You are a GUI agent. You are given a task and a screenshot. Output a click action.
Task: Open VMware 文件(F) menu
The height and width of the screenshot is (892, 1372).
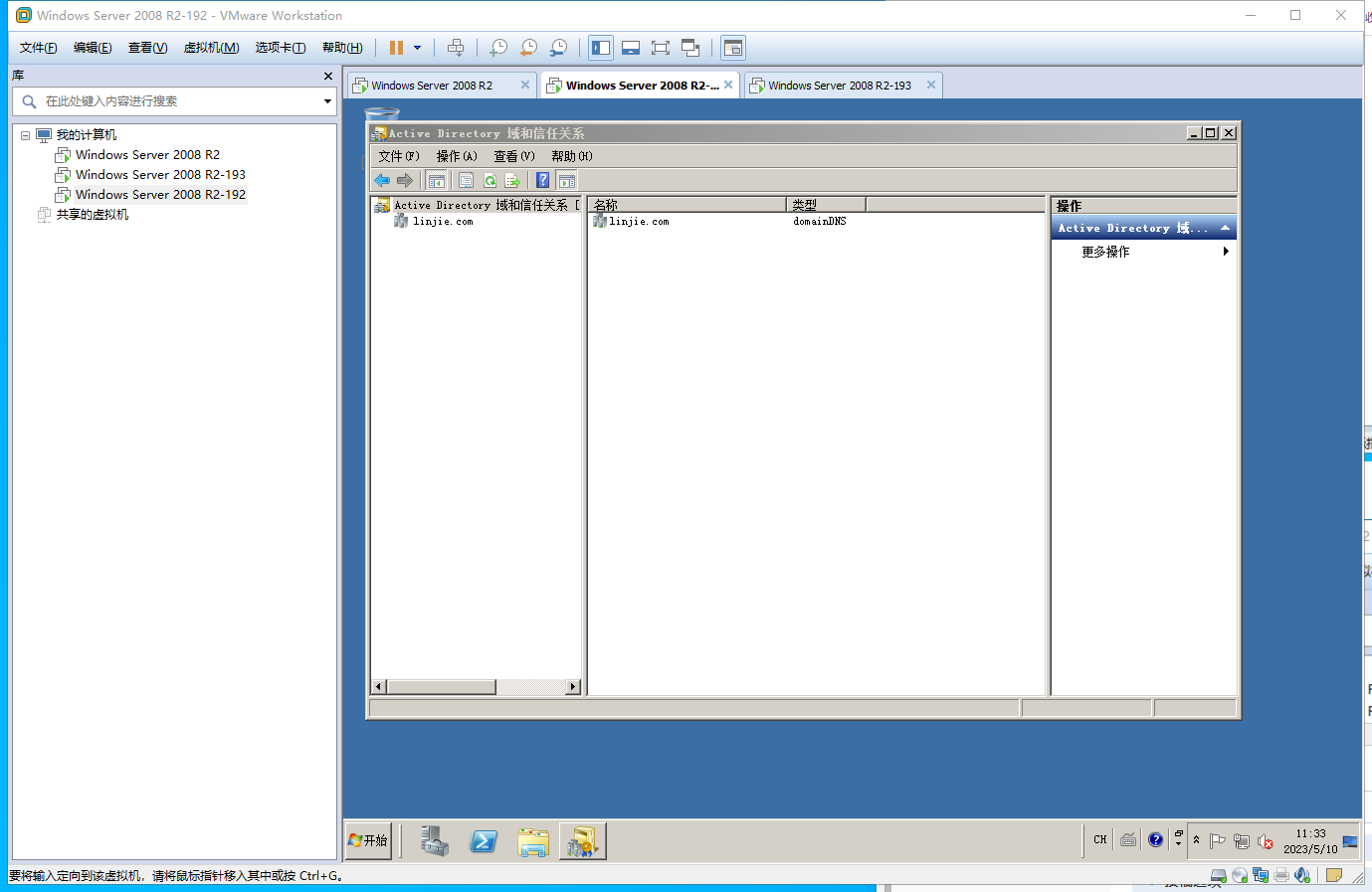[x=38, y=48]
